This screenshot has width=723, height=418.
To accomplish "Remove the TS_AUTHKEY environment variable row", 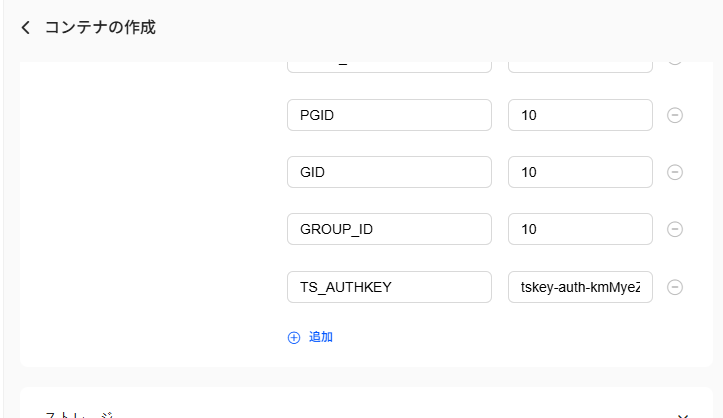I will point(675,287).
